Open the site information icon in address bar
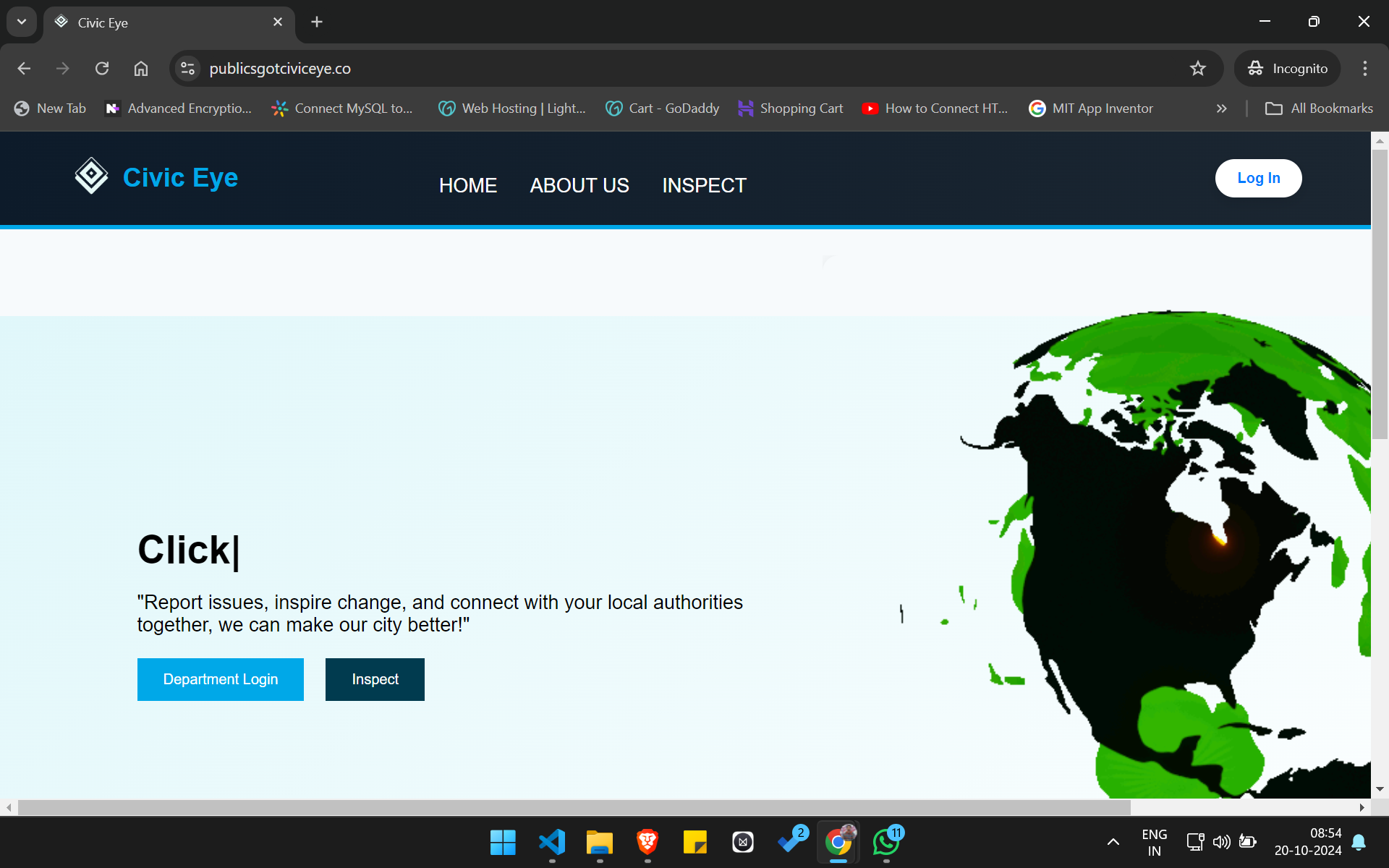The width and height of the screenshot is (1389, 868). point(188,69)
